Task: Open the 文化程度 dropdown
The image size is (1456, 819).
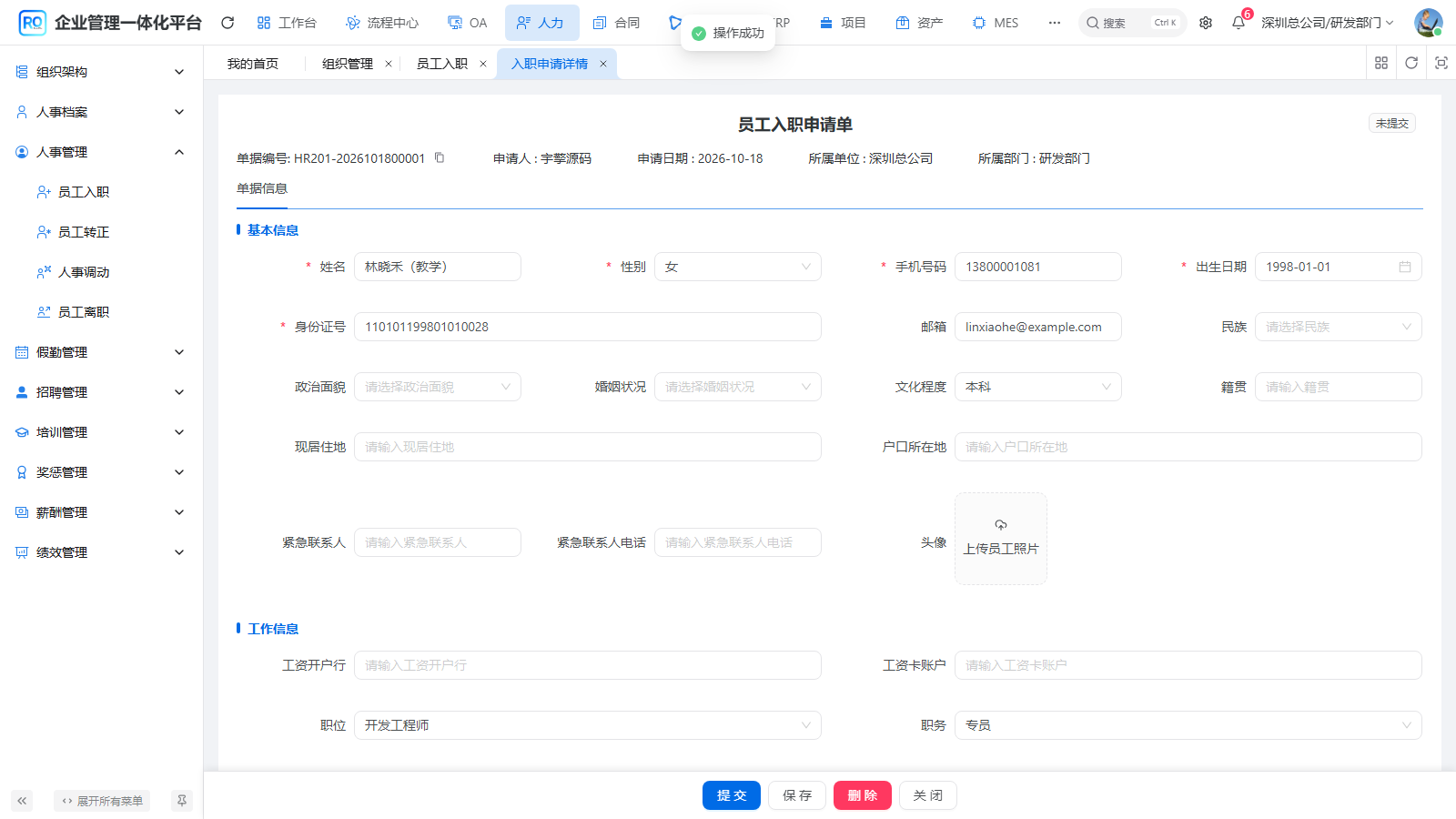Action: pyautogui.click(x=1038, y=387)
